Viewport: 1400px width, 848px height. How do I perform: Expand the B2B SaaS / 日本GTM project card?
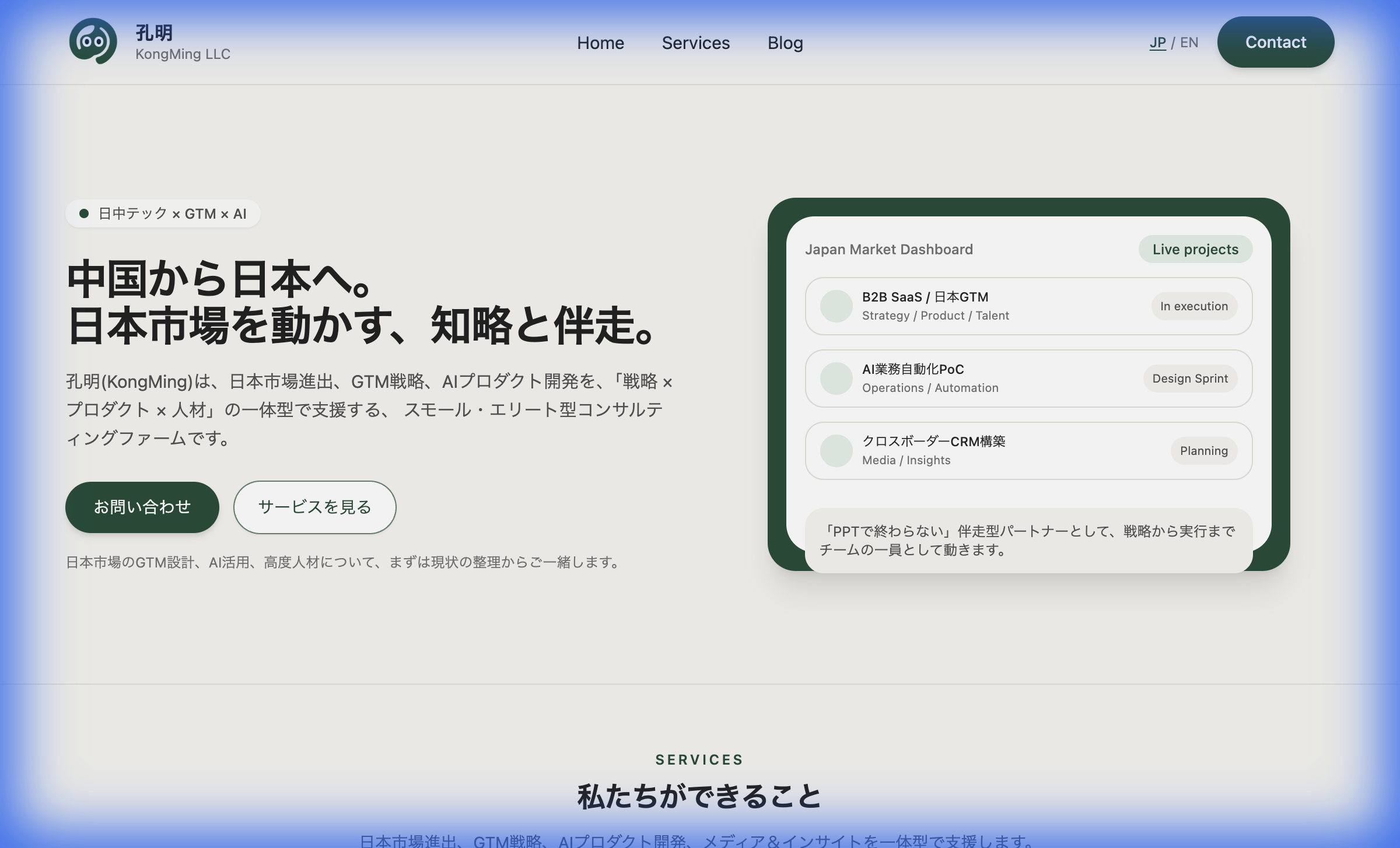click(x=1028, y=306)
